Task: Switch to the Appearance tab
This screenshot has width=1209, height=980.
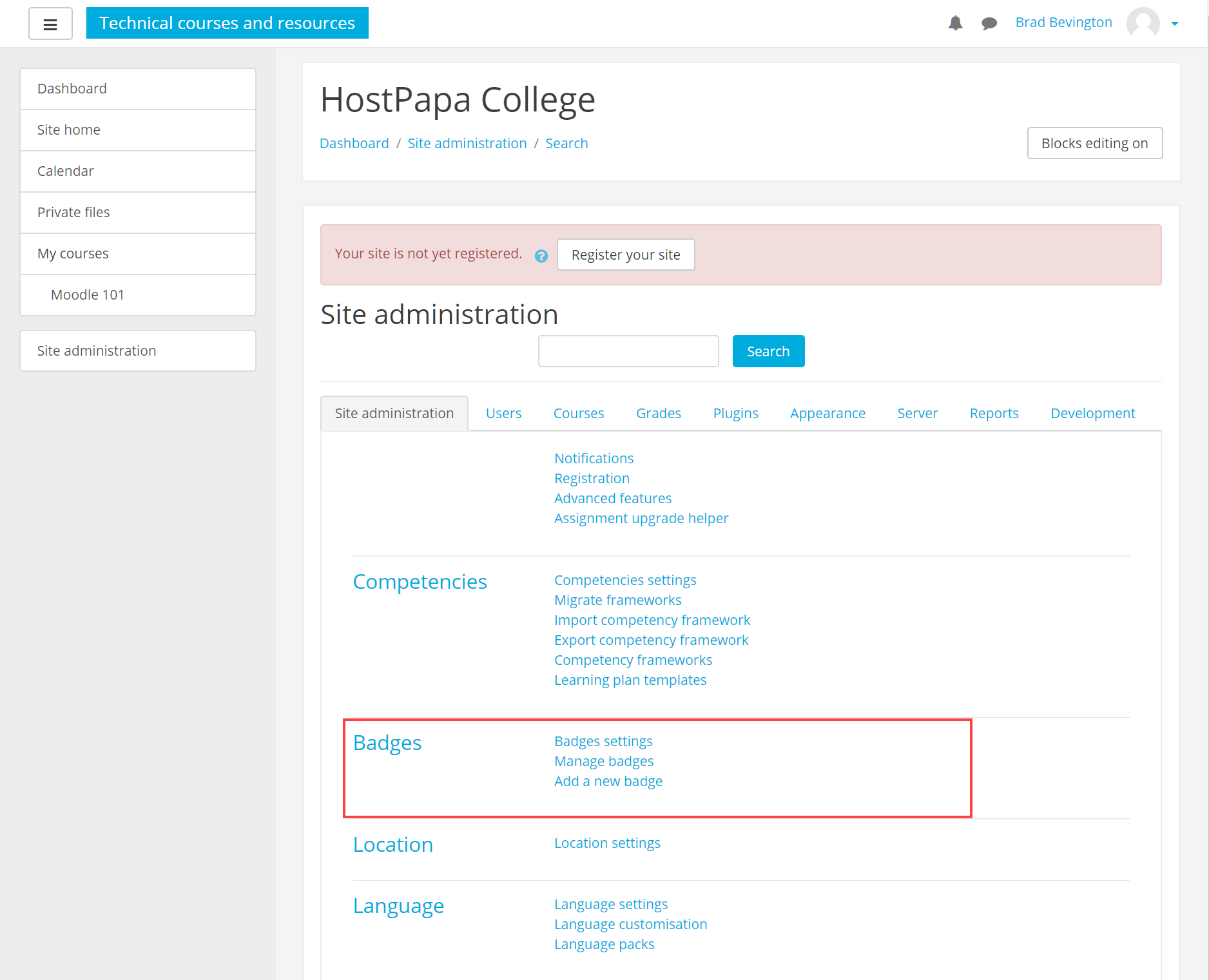Action: coord(827,414)
